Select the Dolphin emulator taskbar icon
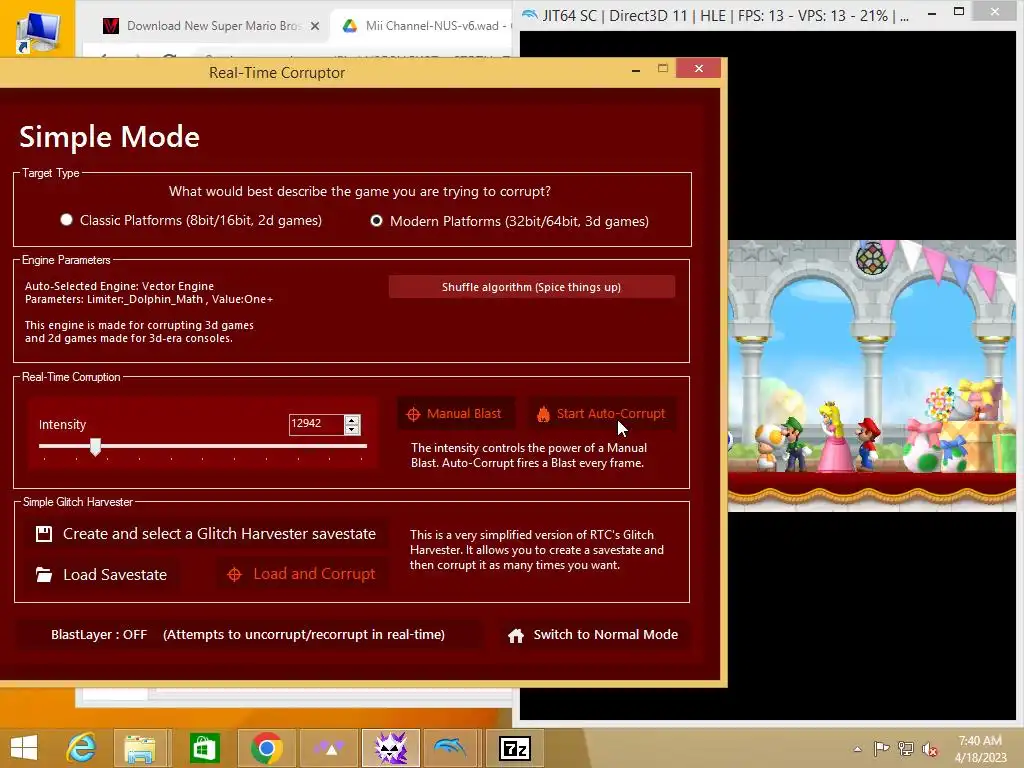This screenshot has height=768, width=1024. (451, 748)
